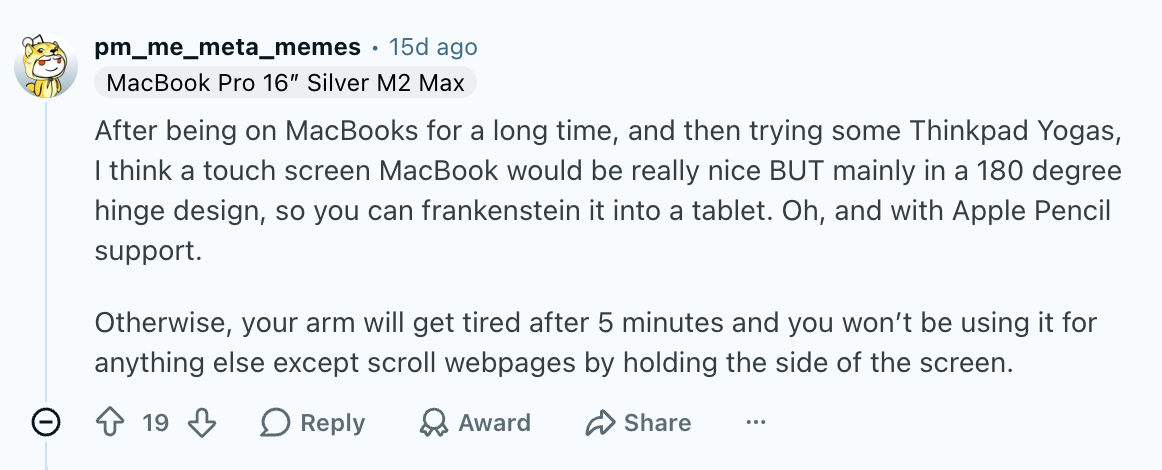Click the speech bubble Reply icon
The image size is (1162, 470).
tap(275, 423)
